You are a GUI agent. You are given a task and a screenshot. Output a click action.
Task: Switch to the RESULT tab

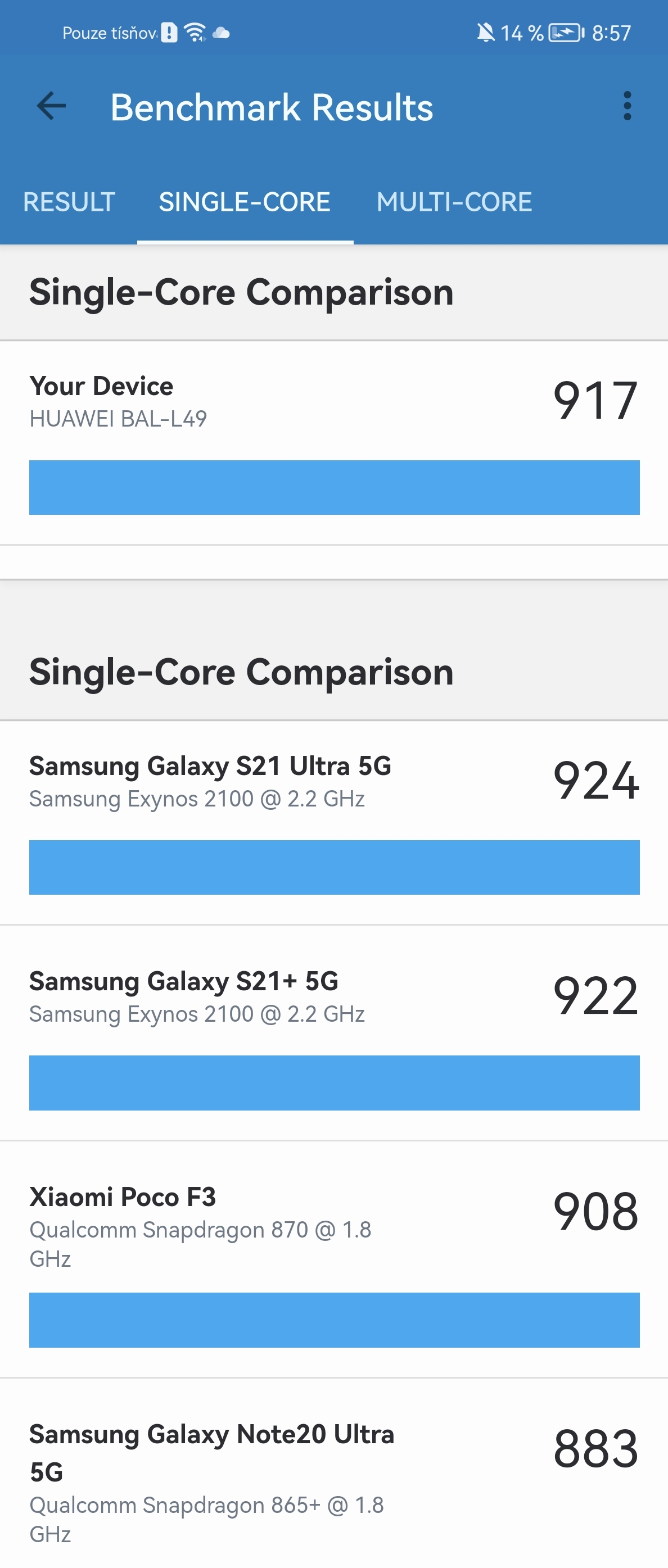pos(68,202)
